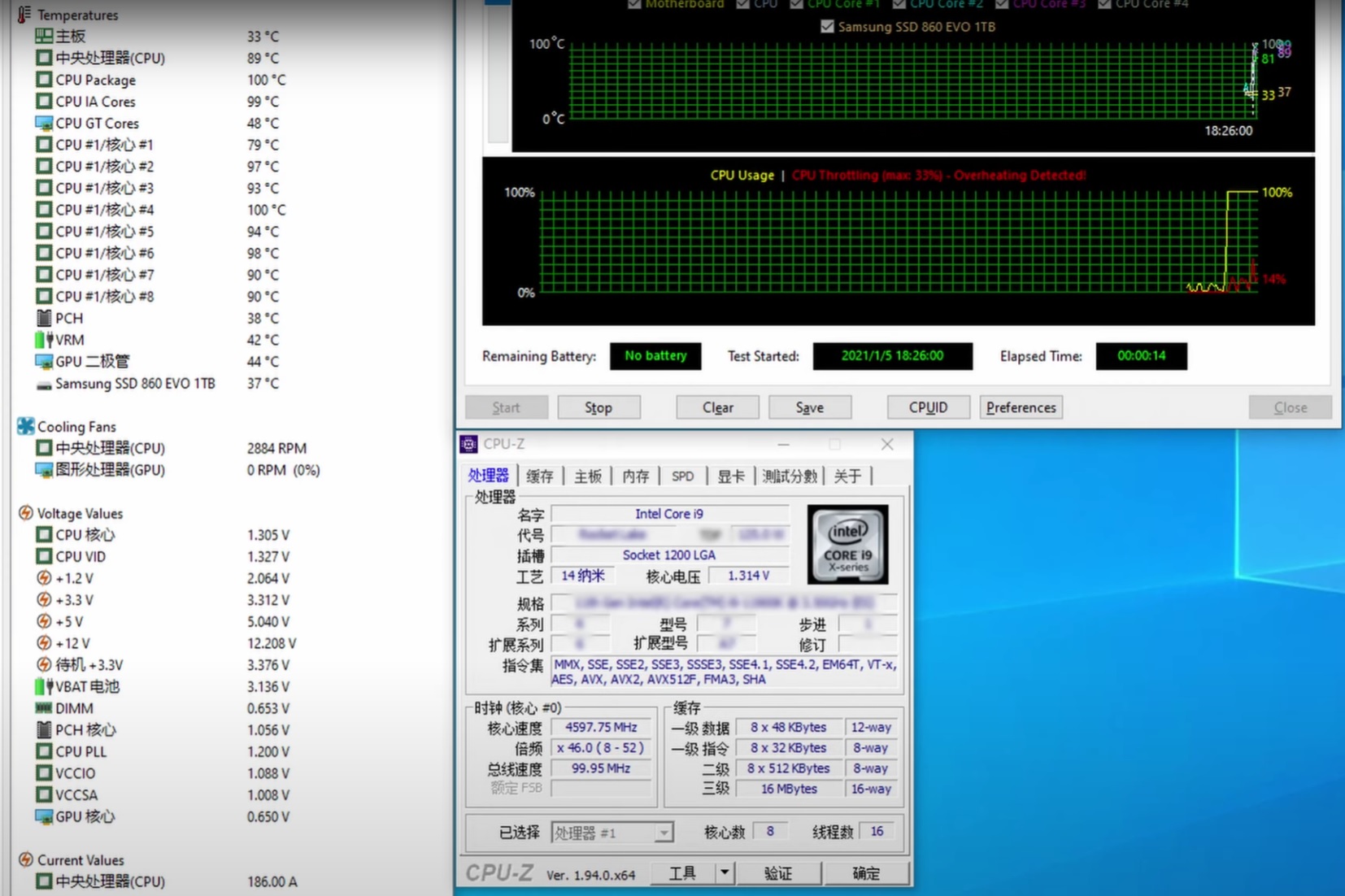Click the CPU Usage graph area
1345x896 pixels.
899,241
